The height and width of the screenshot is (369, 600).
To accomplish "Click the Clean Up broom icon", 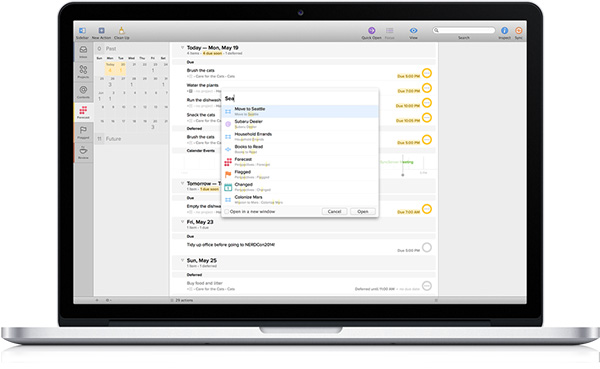I will [x=121, y=30].
